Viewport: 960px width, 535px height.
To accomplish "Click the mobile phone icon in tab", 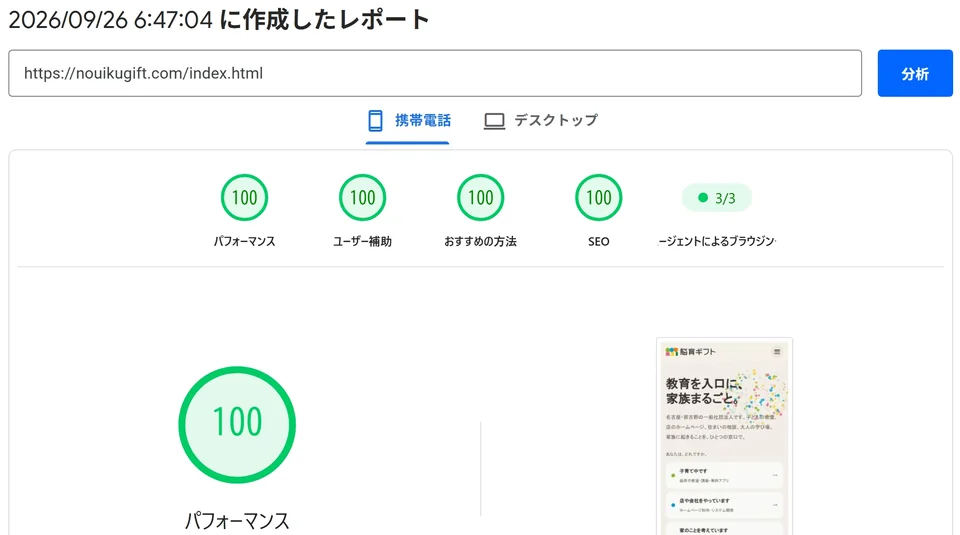I will [375, 121].
